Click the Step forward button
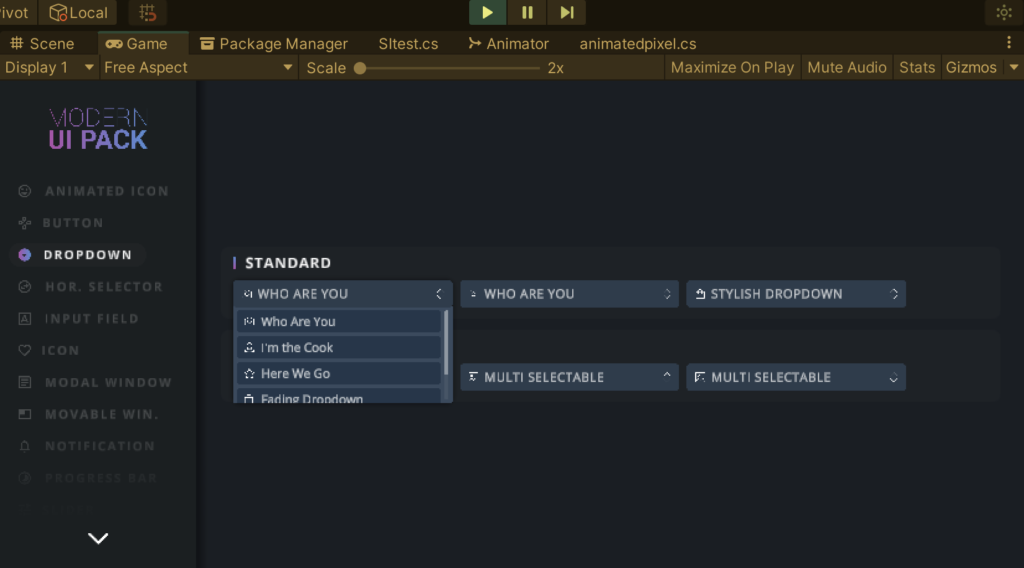 coord(566,13)
